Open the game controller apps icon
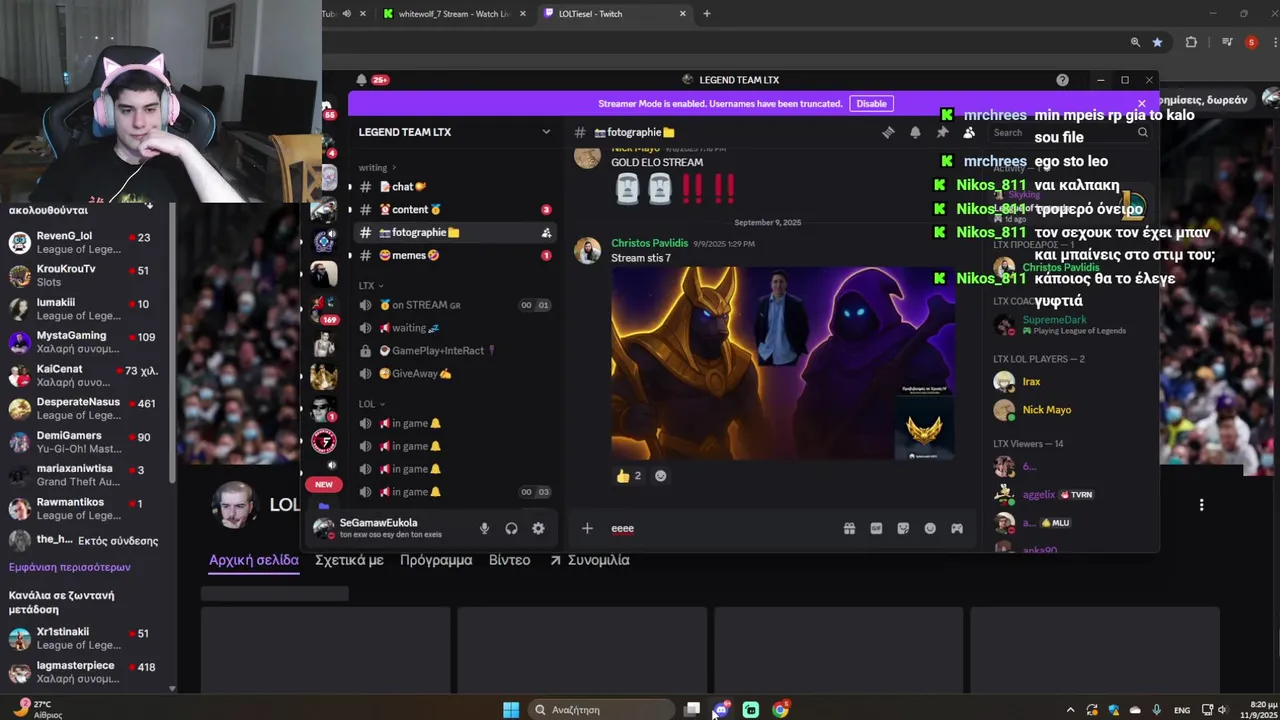 957,528
